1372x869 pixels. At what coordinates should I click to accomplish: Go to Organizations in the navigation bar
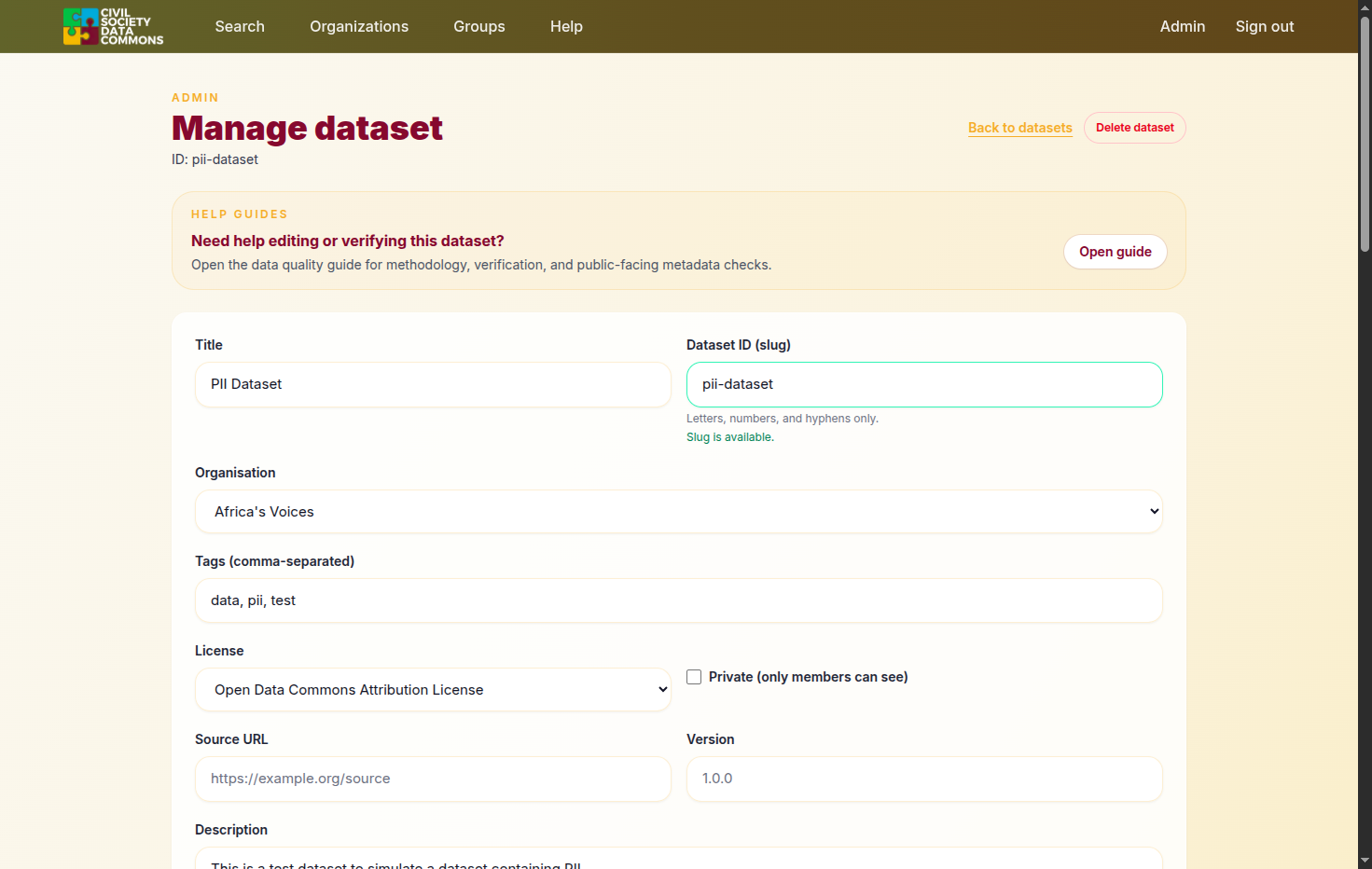pos(359,26)
